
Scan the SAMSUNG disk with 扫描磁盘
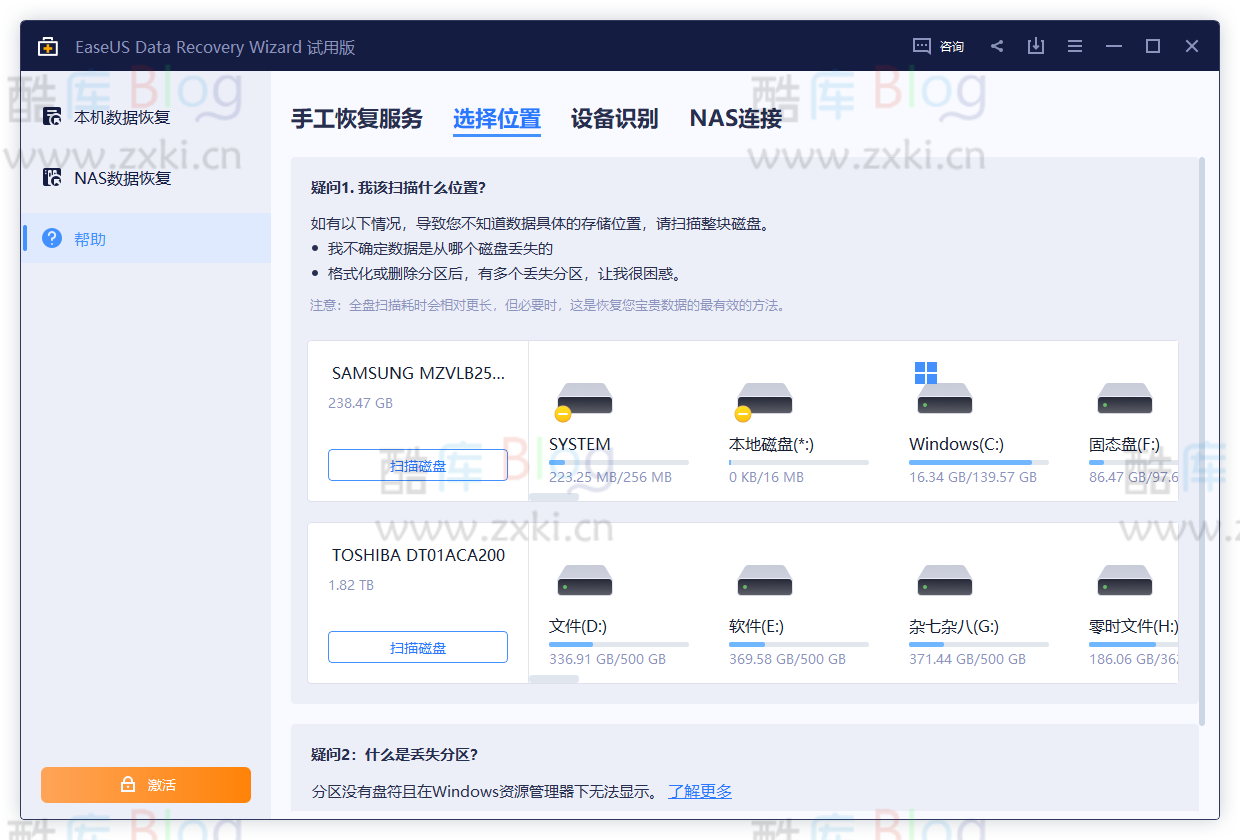click(x=417, y=464)
